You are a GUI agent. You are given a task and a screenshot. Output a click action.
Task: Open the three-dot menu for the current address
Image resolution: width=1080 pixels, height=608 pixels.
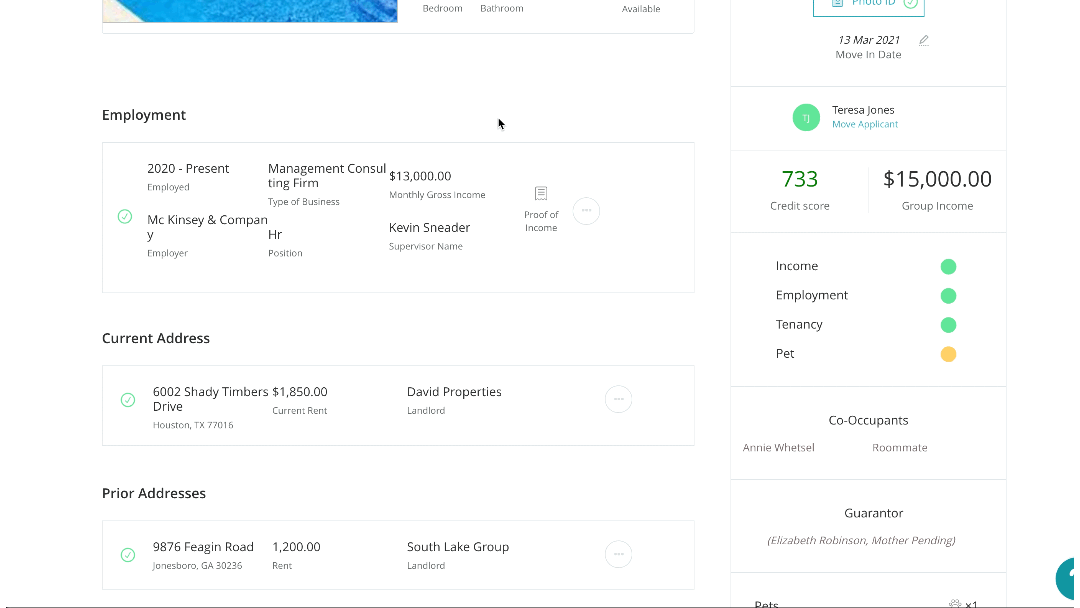[618, 399]
